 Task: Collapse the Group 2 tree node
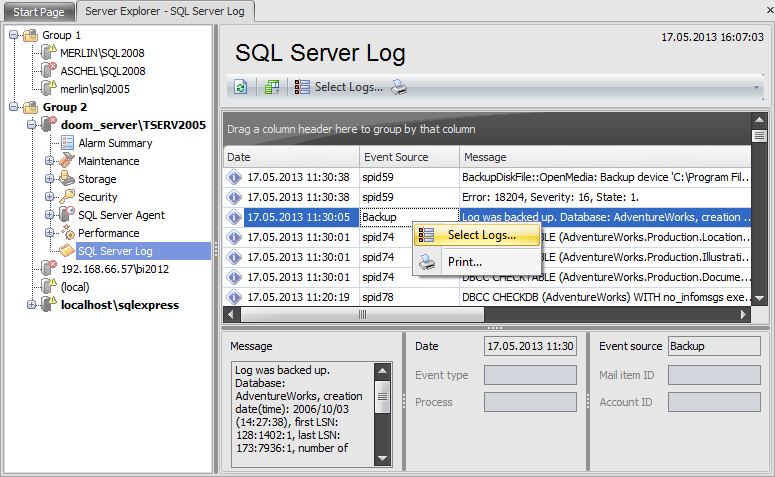pos(14,107)
